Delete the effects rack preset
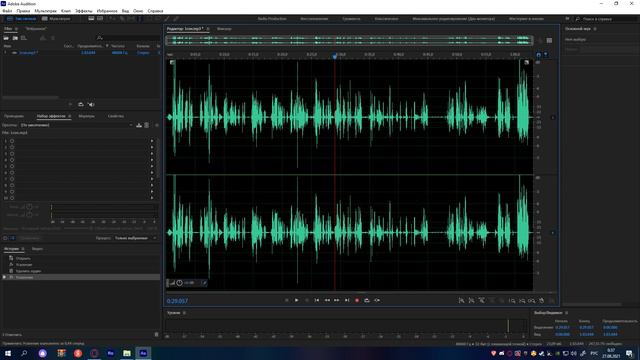 (147, 125)
